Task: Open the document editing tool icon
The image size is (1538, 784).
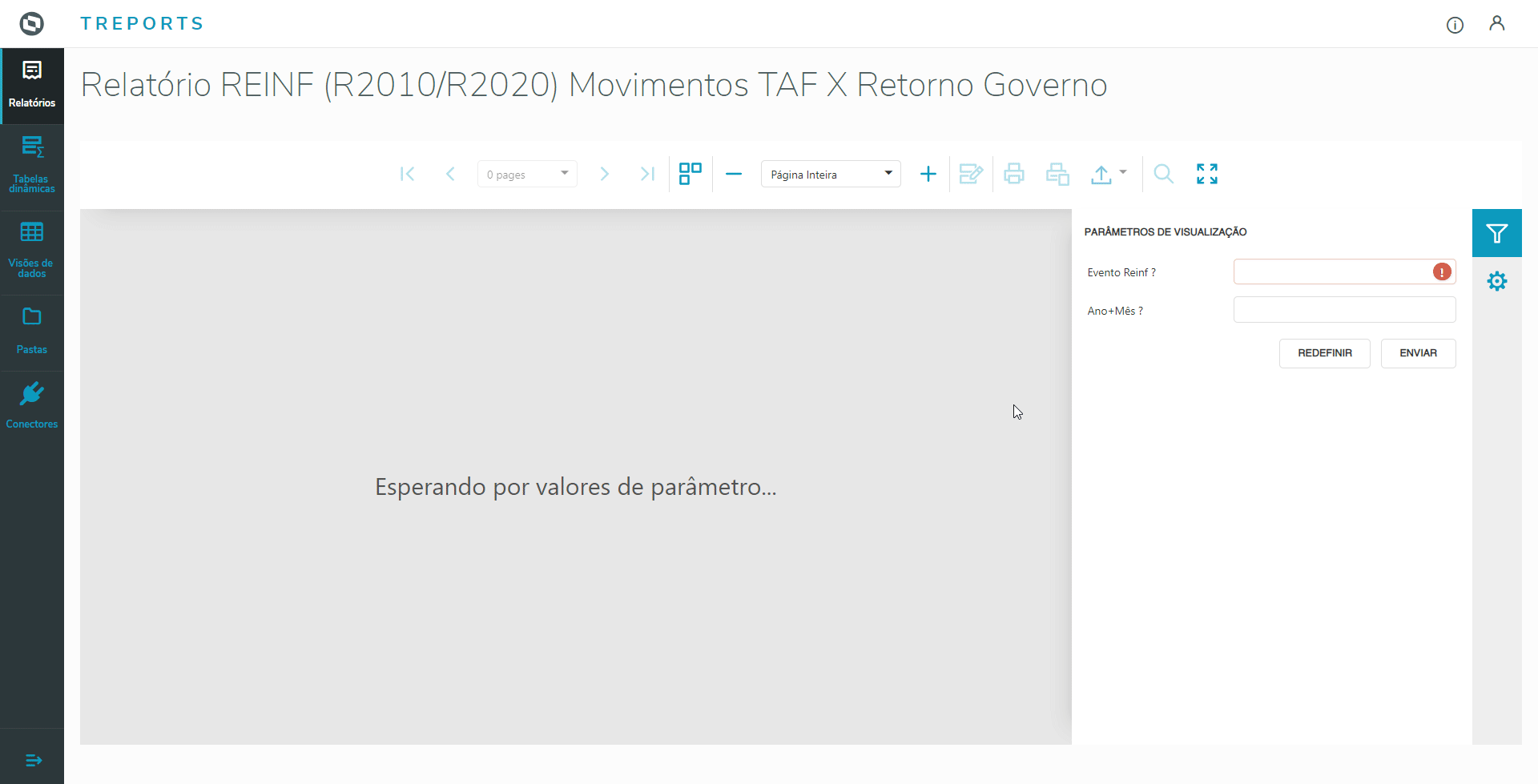Action: tap(971, 174)
